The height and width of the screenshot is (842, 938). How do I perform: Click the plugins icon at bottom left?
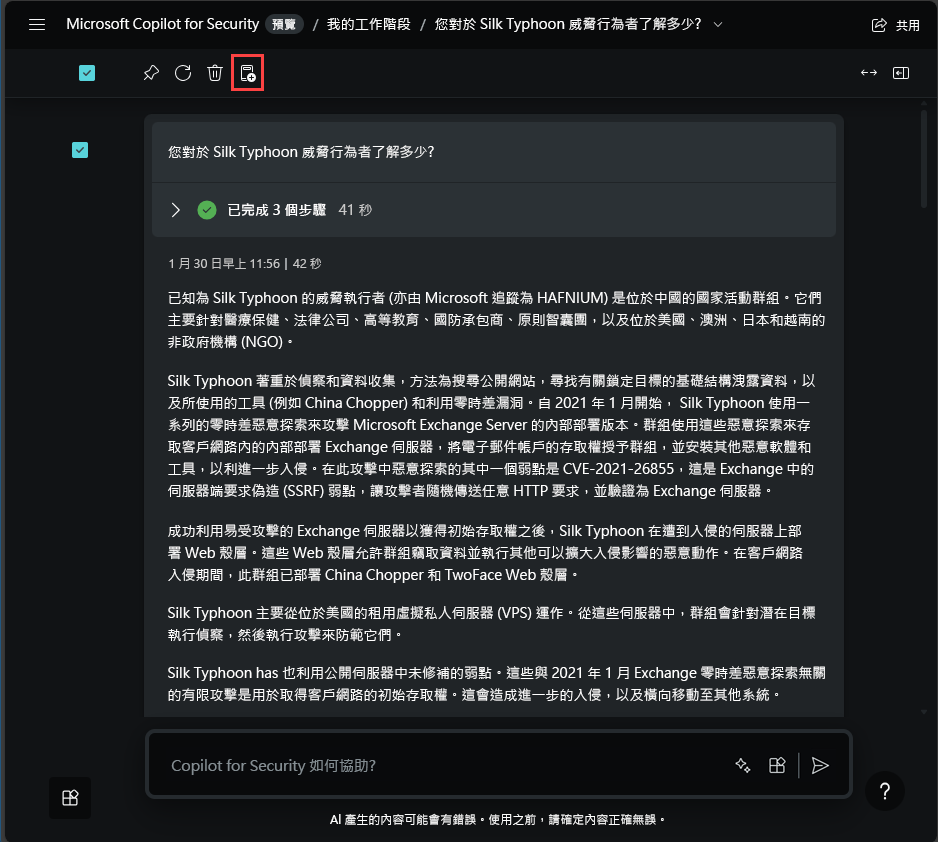(x=70, y=798)
